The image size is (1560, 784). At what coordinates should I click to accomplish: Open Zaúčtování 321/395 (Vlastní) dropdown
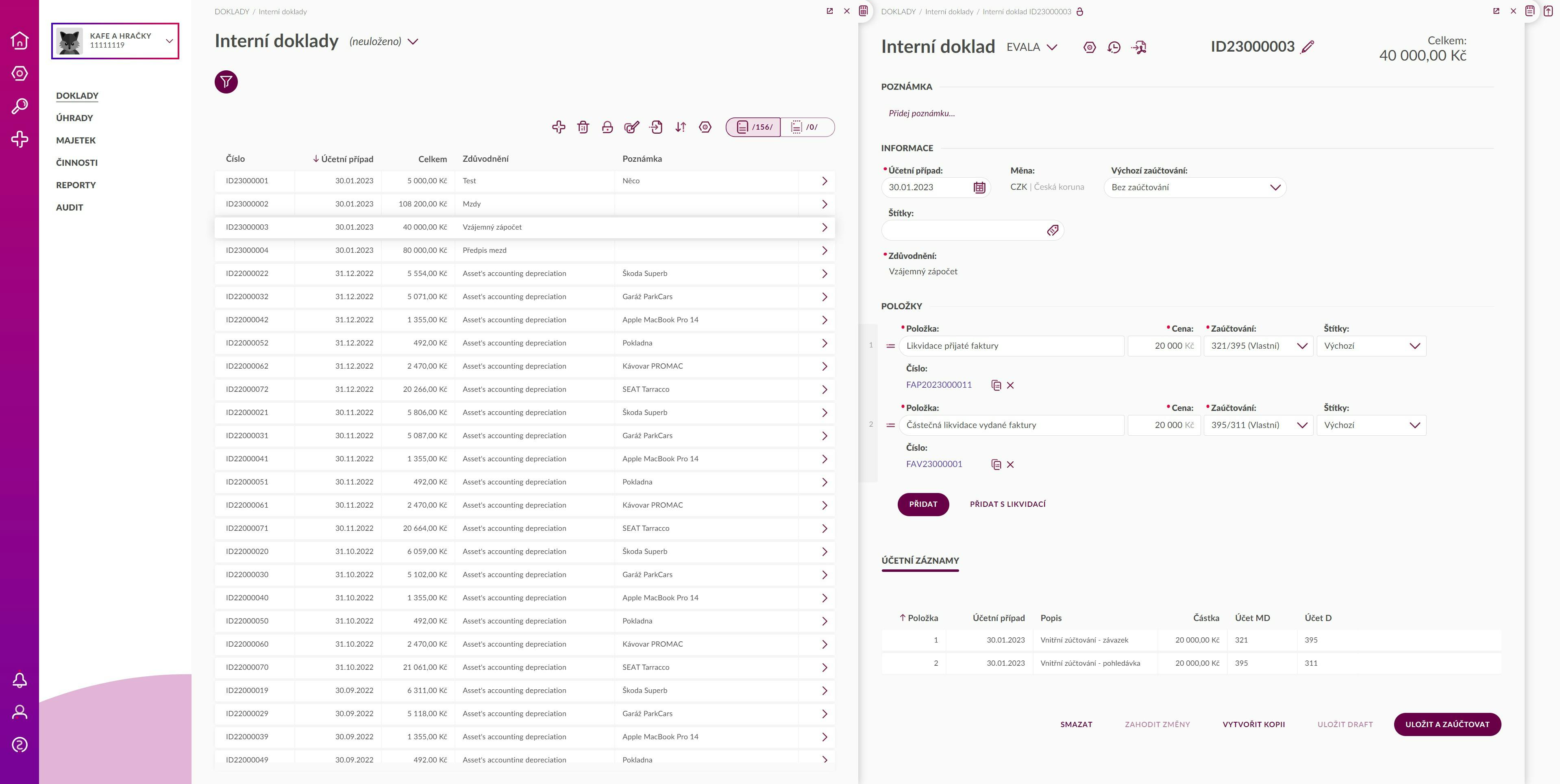click(x=1258, y=346)
